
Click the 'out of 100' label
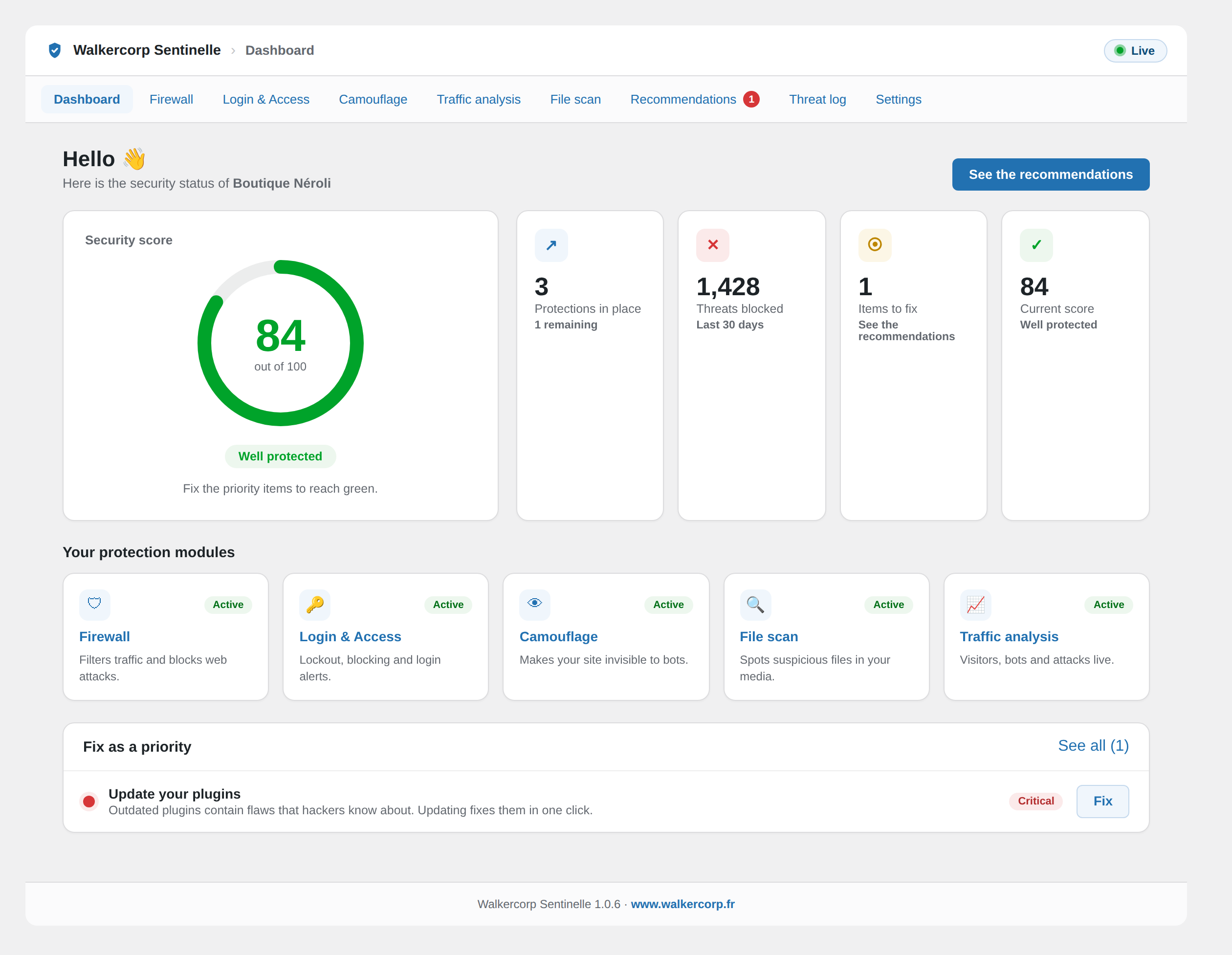[x=280, y=367]
